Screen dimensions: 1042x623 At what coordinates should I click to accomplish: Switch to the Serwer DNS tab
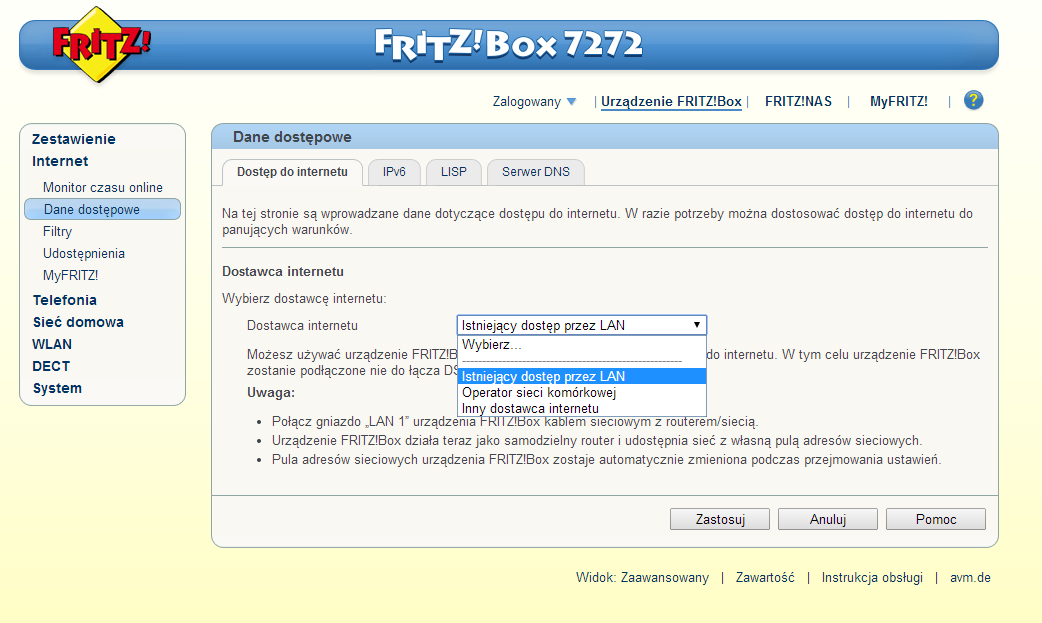536,172
